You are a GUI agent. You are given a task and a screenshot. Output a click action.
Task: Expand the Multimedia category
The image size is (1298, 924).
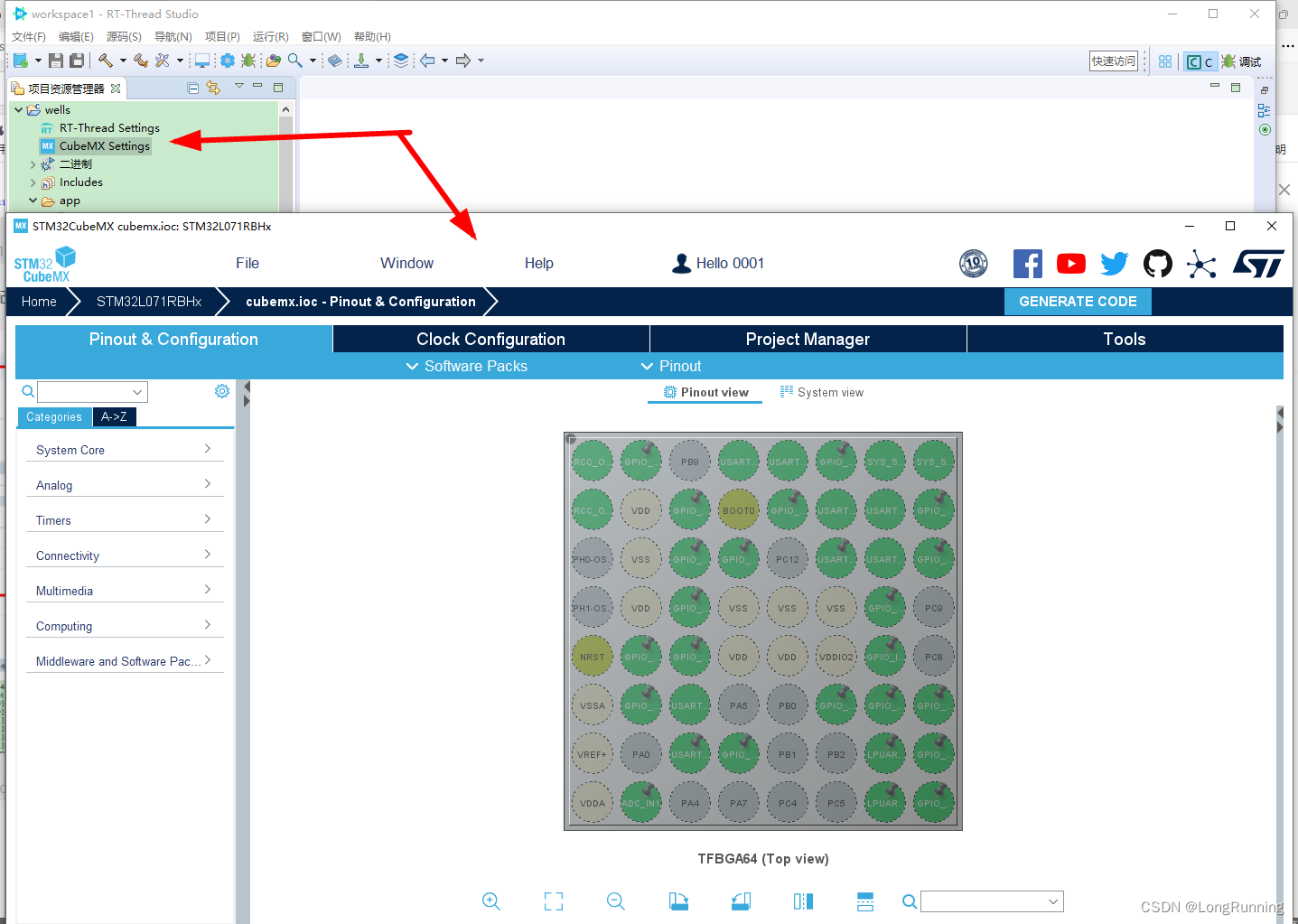pos(125,591)
